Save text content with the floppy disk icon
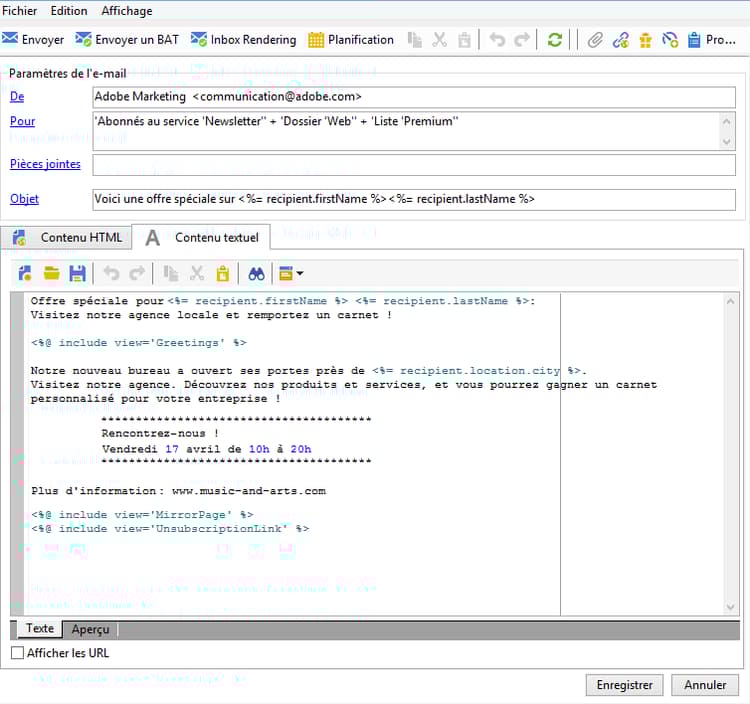Screen dimensions: 750x704 coord(77,273)
